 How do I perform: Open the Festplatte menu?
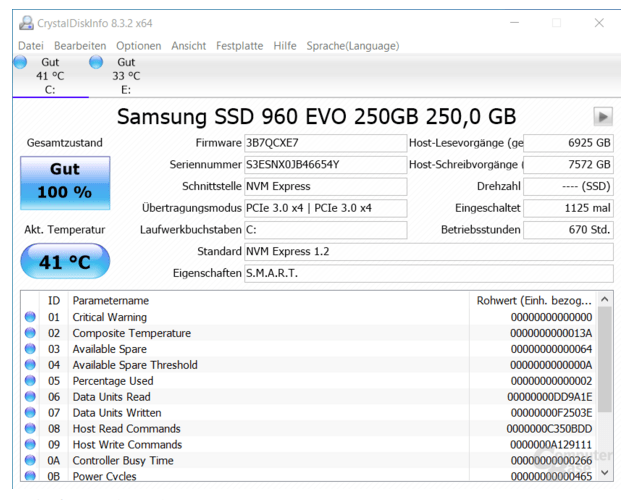239,46
